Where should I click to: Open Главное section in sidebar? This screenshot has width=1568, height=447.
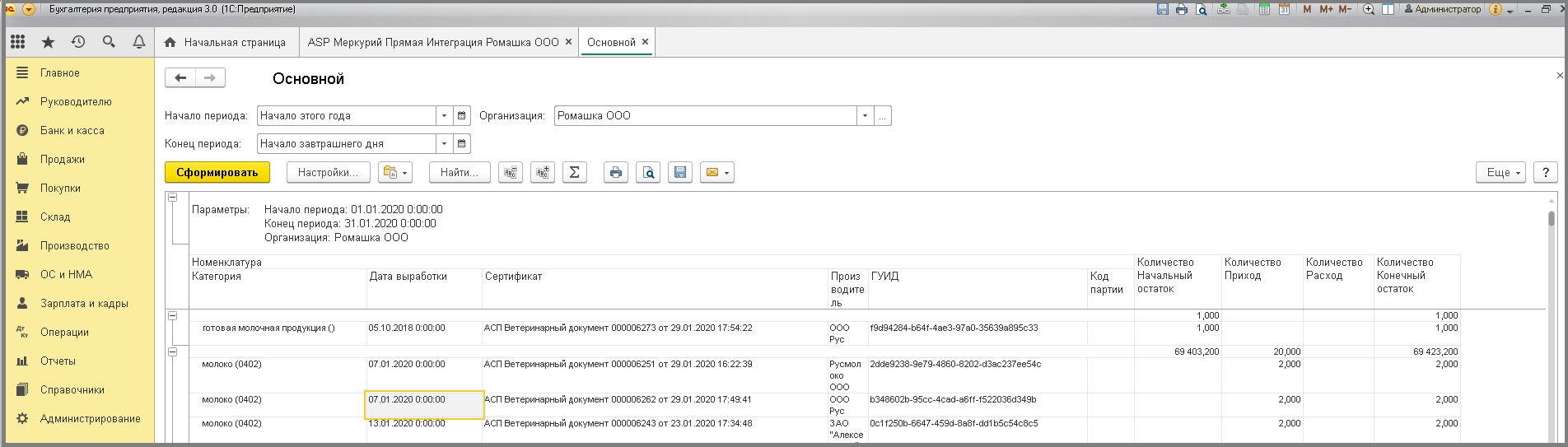tap(80, 72)
